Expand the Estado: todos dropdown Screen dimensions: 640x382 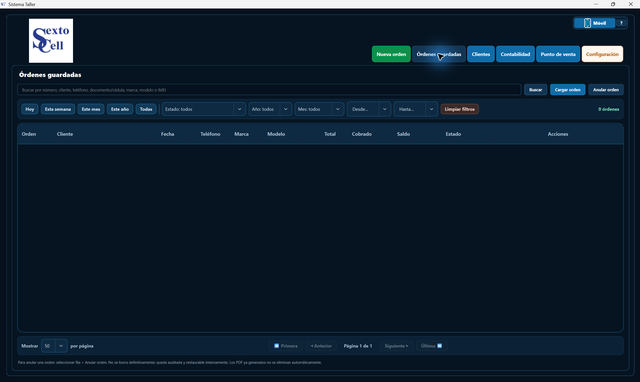click(x=204, y=109)
